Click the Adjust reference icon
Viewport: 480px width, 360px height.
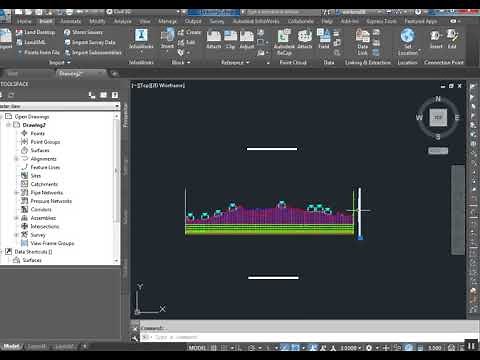pos(247,36)
